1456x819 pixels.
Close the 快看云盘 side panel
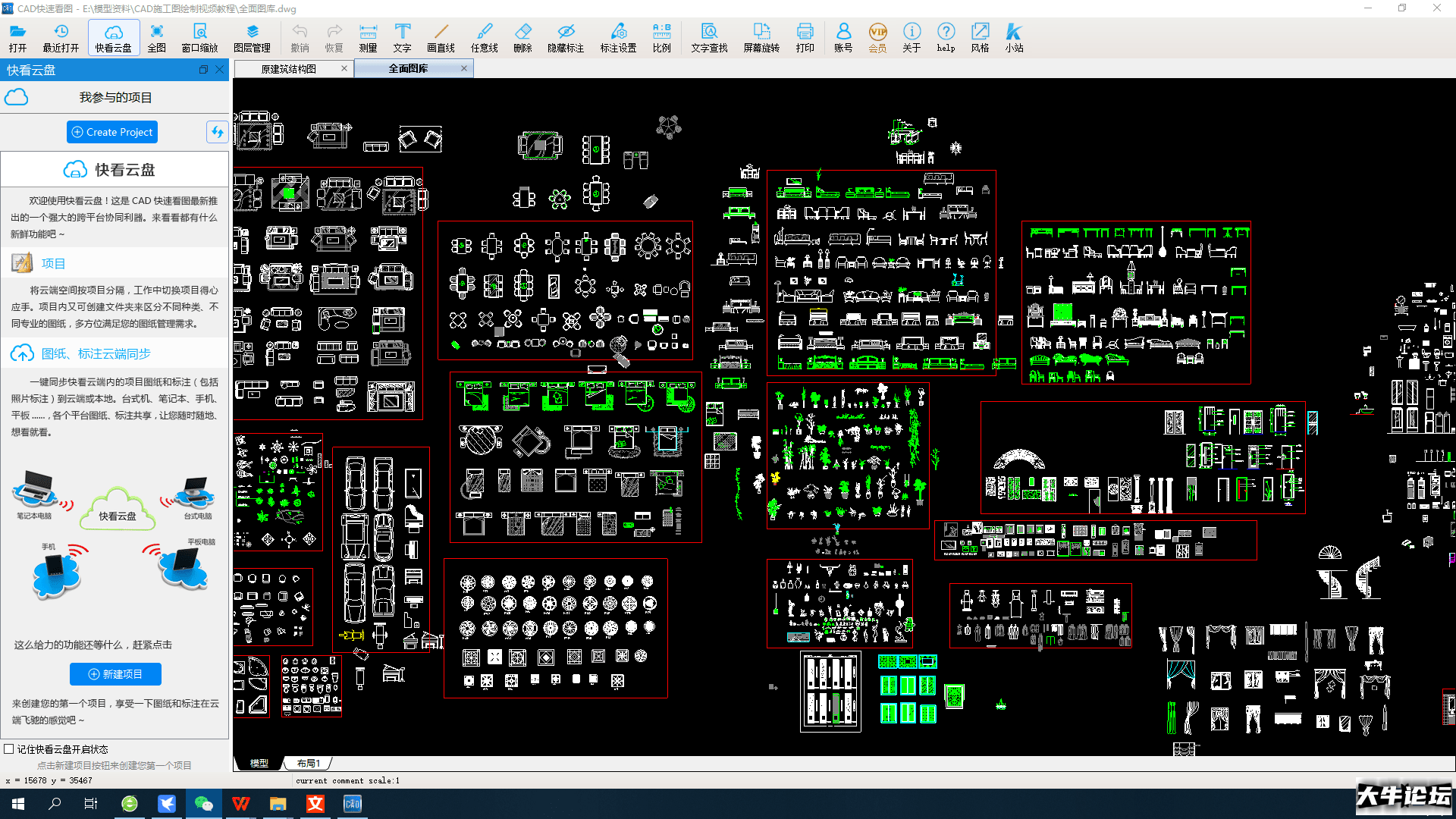click(x=220, y=70)
